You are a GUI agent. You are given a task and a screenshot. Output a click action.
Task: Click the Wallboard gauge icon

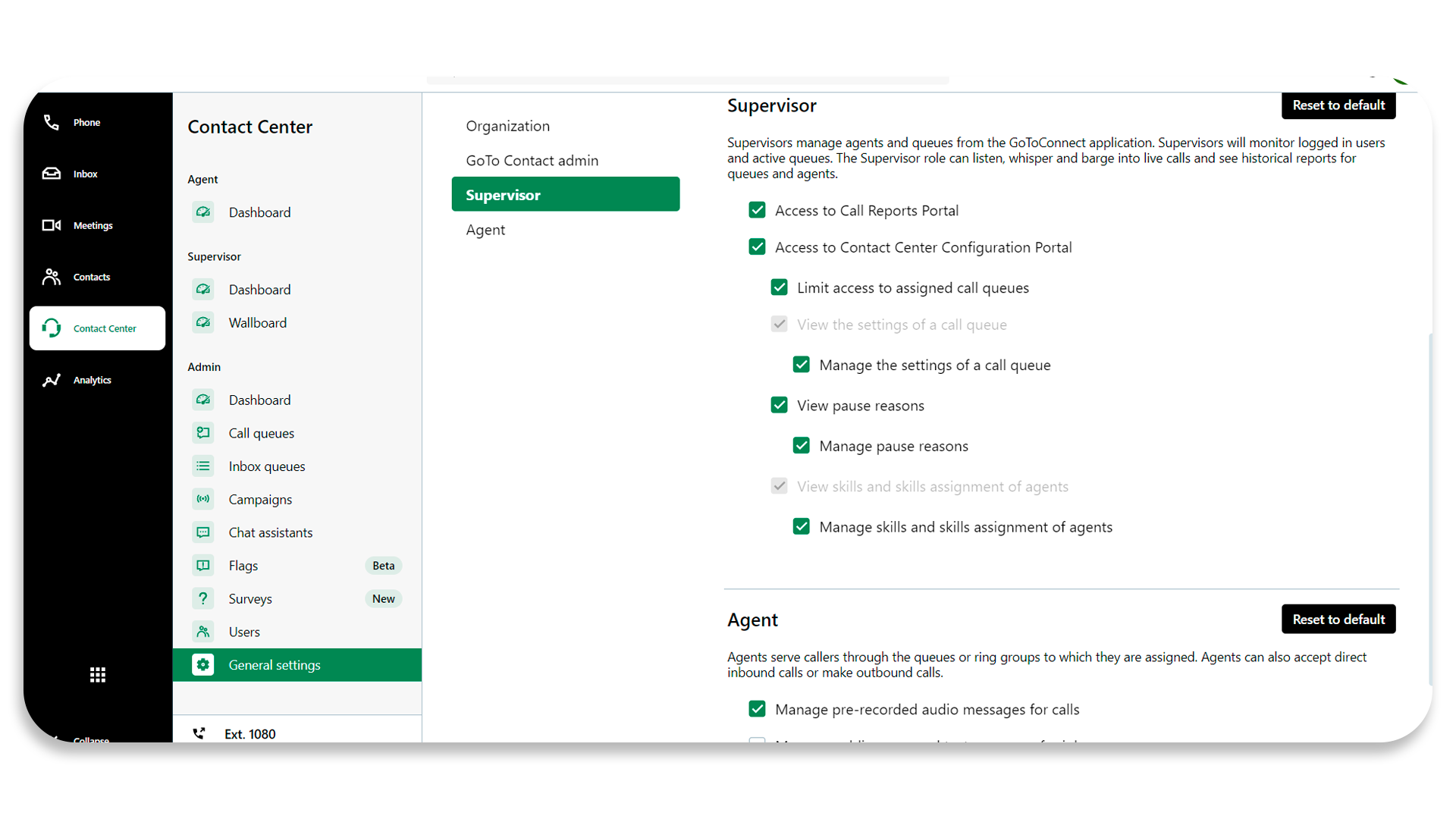coord(203,323)
